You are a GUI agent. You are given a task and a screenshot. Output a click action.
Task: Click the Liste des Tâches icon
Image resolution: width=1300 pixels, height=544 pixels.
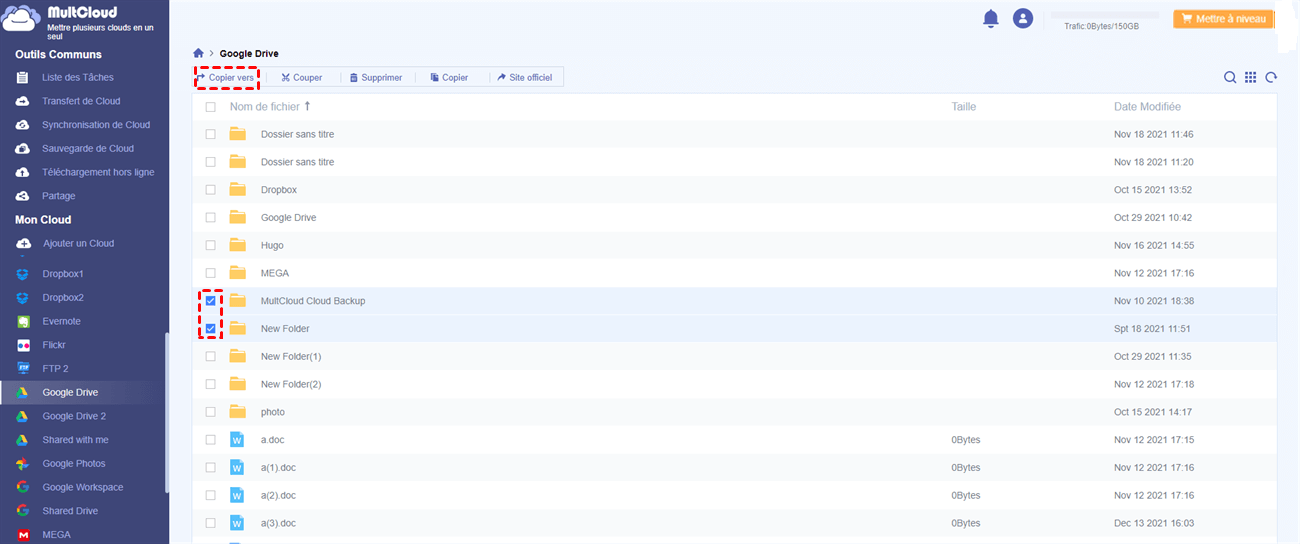23,77
